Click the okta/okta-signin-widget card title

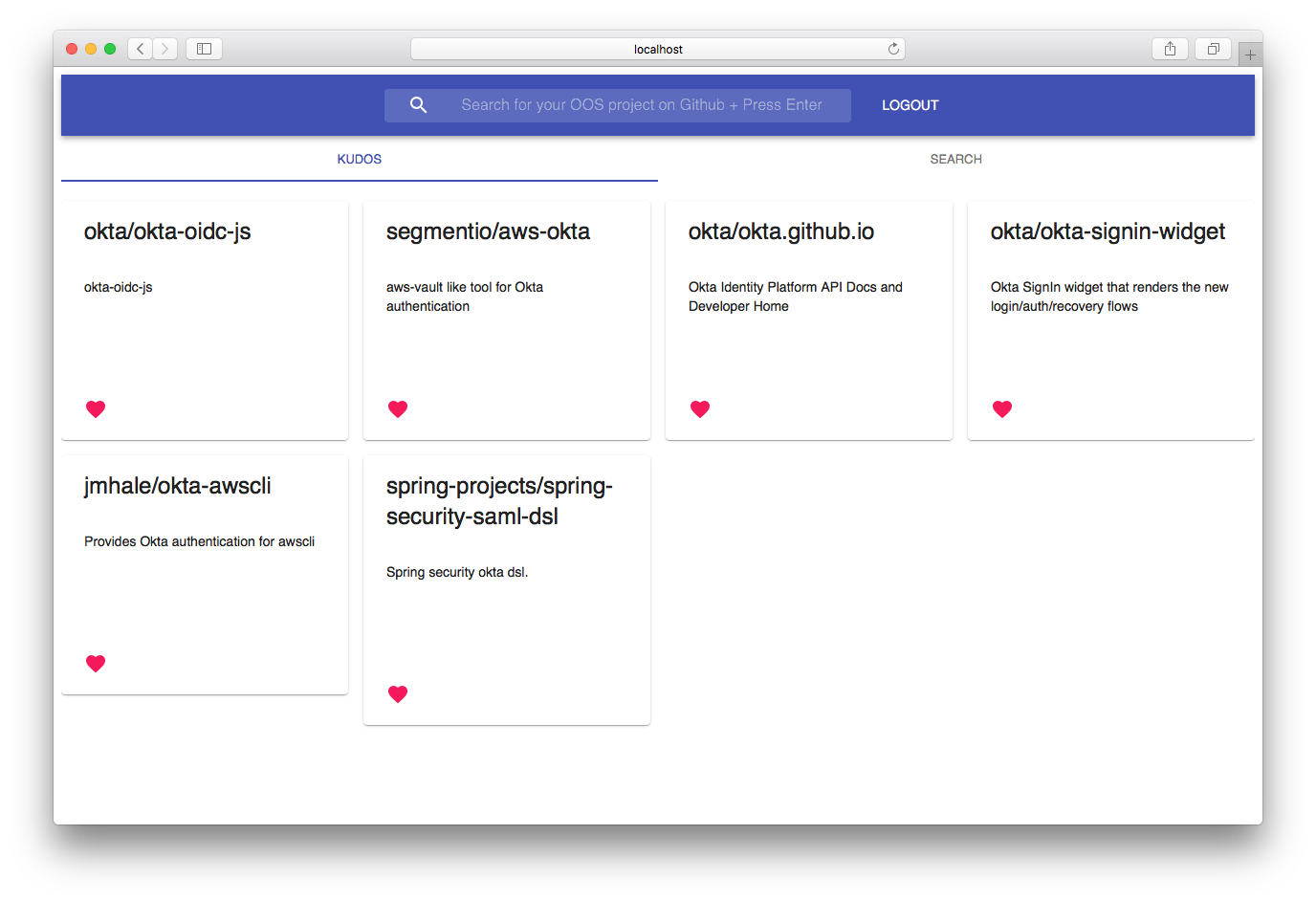pyautogui.click(x=1108, y=231)
